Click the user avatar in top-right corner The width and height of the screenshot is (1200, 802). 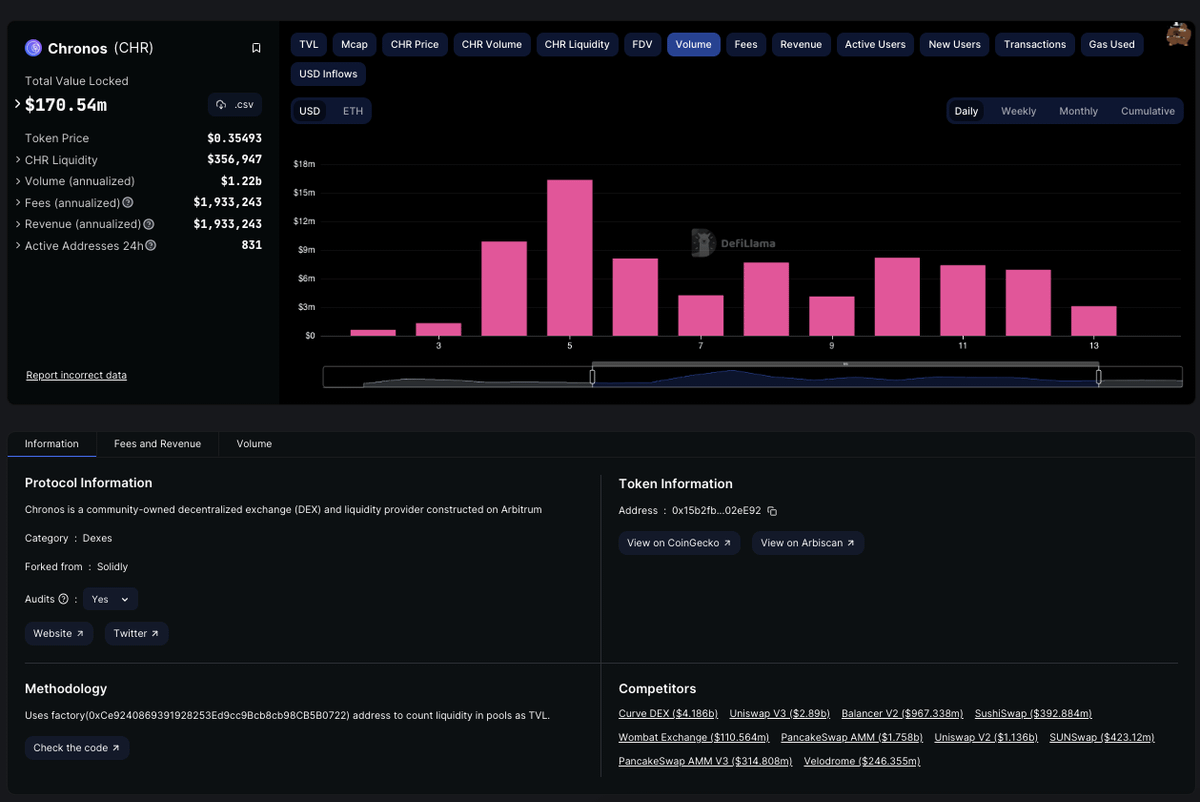click(1178, 35)
